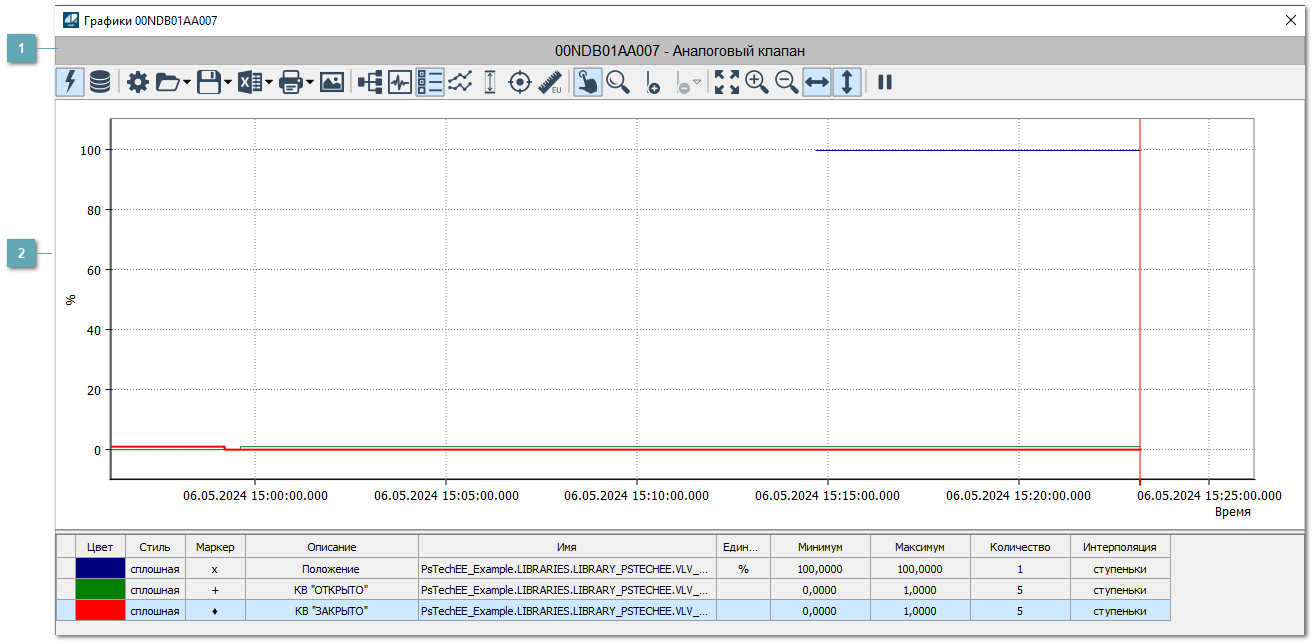Fit chart to full extent
Screen dimensions: 1314x644
coord(727,83)
